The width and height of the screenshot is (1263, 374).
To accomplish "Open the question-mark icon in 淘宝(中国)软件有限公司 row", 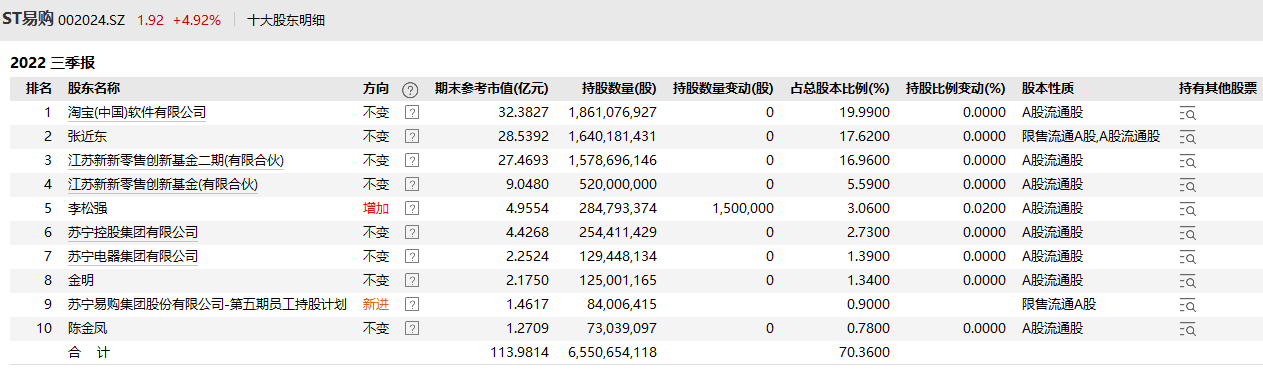I will pos(411,112).
